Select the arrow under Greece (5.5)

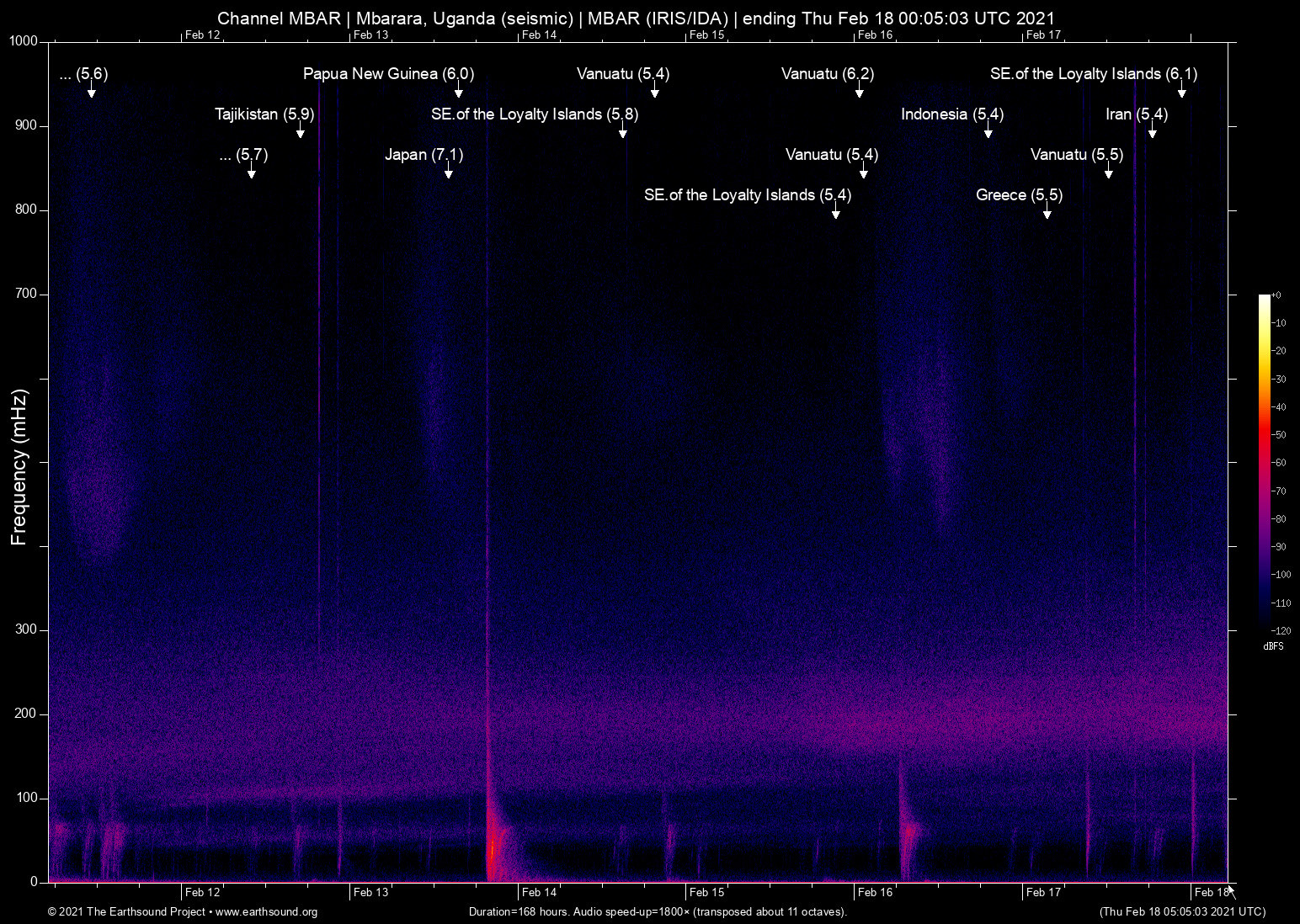pos(1047,212)
